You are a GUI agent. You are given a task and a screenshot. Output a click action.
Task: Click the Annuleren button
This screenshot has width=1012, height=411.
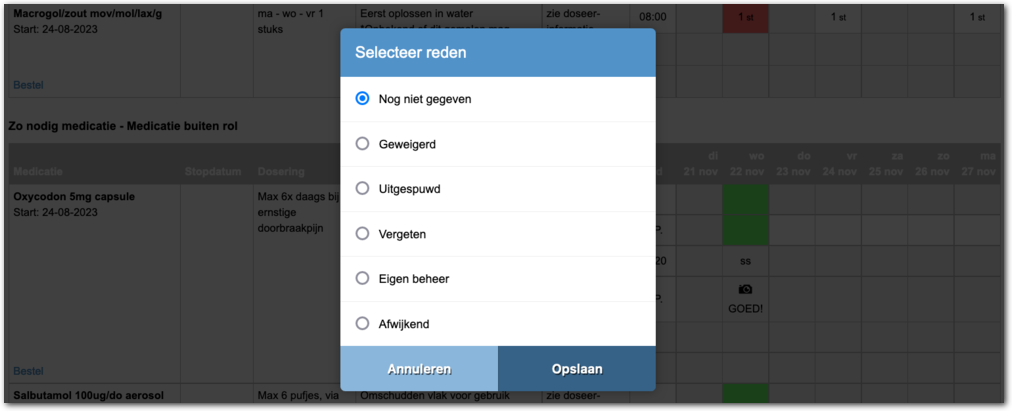419,369
